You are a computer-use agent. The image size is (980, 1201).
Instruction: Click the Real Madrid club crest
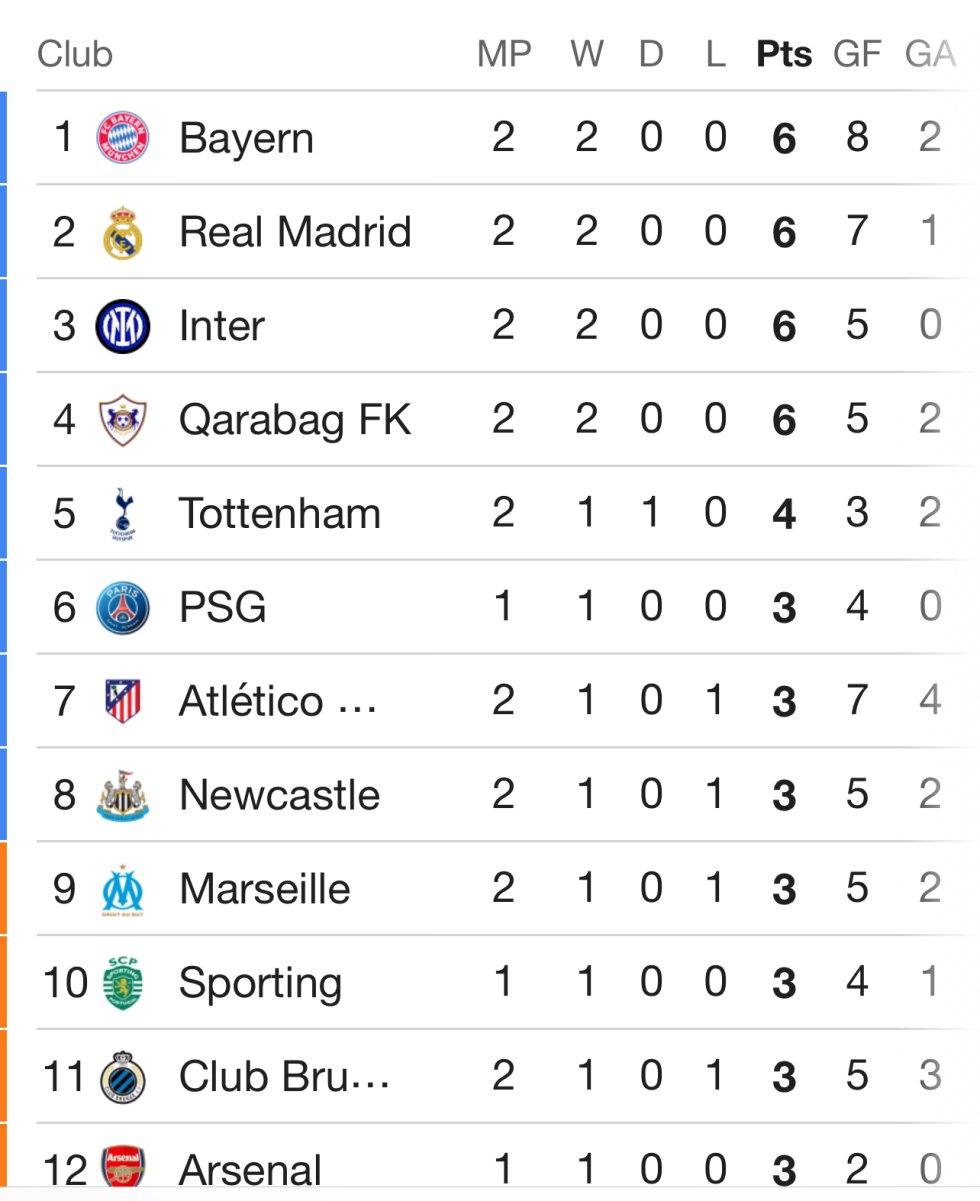(x=123, y=232)
